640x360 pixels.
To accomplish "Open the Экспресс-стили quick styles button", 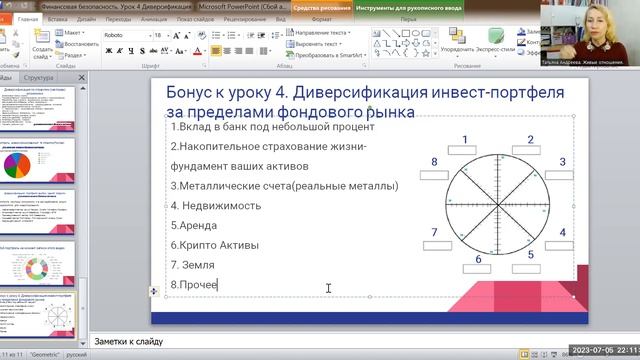I will click(496, 43).
